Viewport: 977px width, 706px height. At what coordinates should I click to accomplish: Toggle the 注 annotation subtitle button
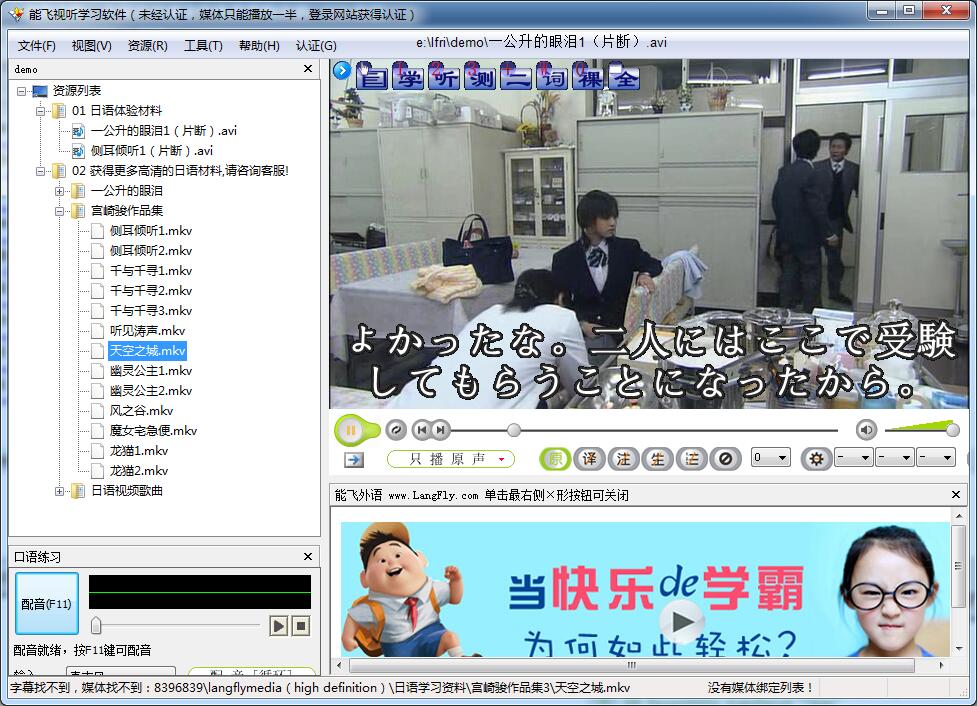tap(623, 458)
